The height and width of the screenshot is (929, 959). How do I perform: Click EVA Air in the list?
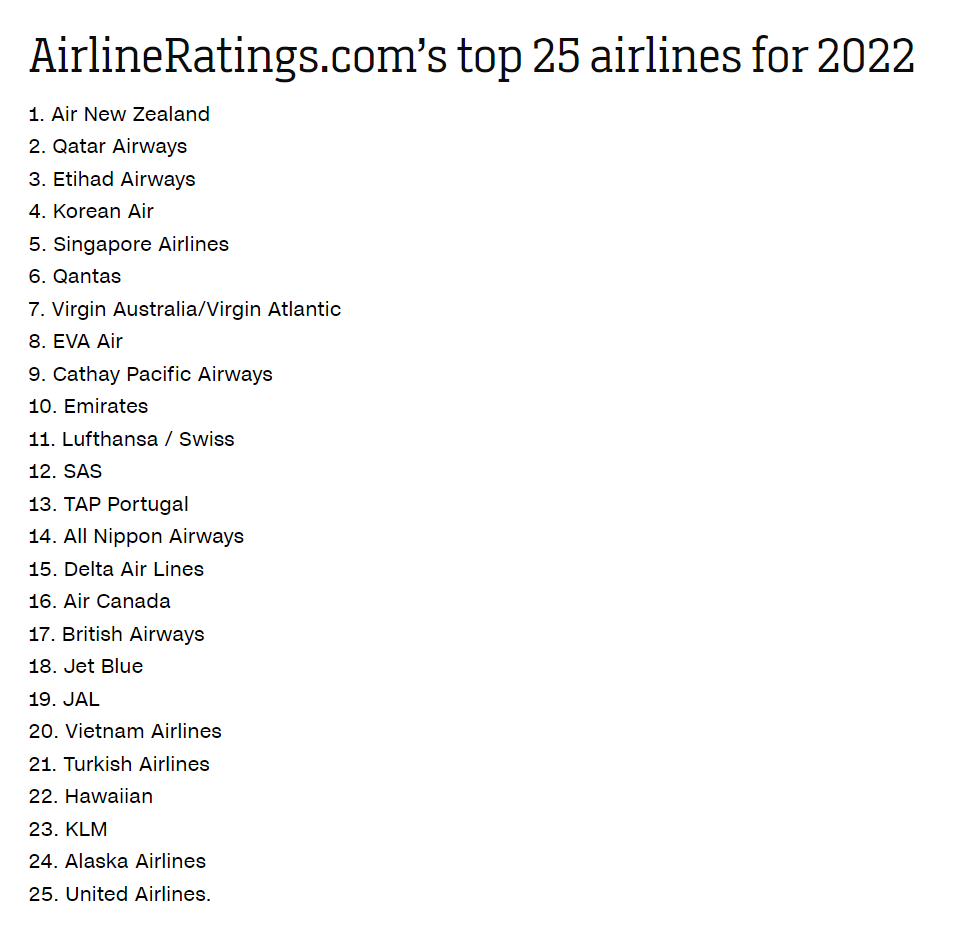point(76,341)
